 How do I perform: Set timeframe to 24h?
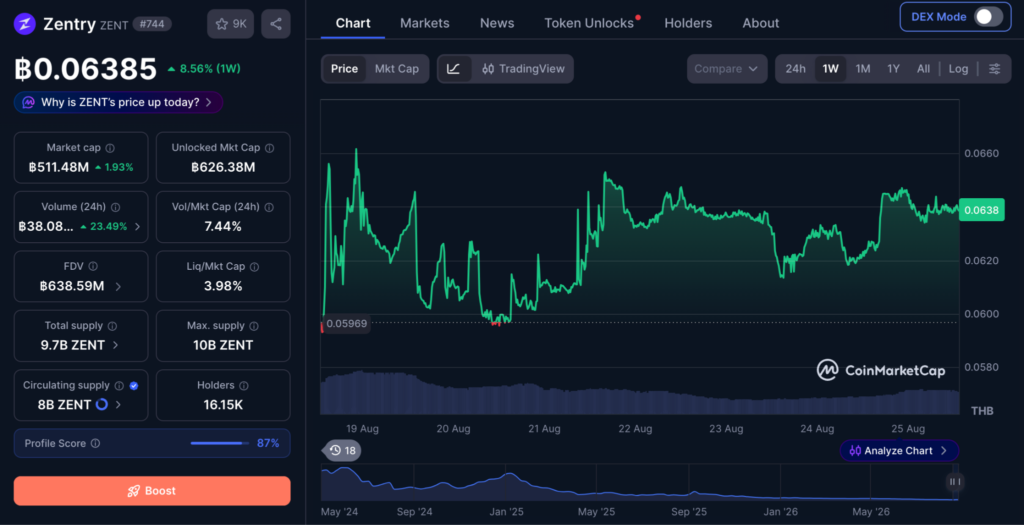(795, 69)
